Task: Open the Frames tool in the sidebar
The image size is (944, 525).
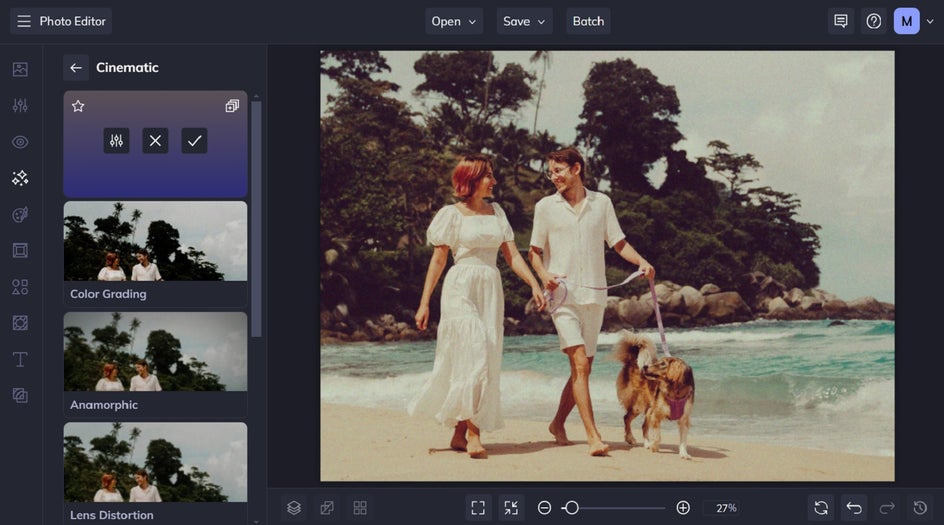Action: point(20,250)
